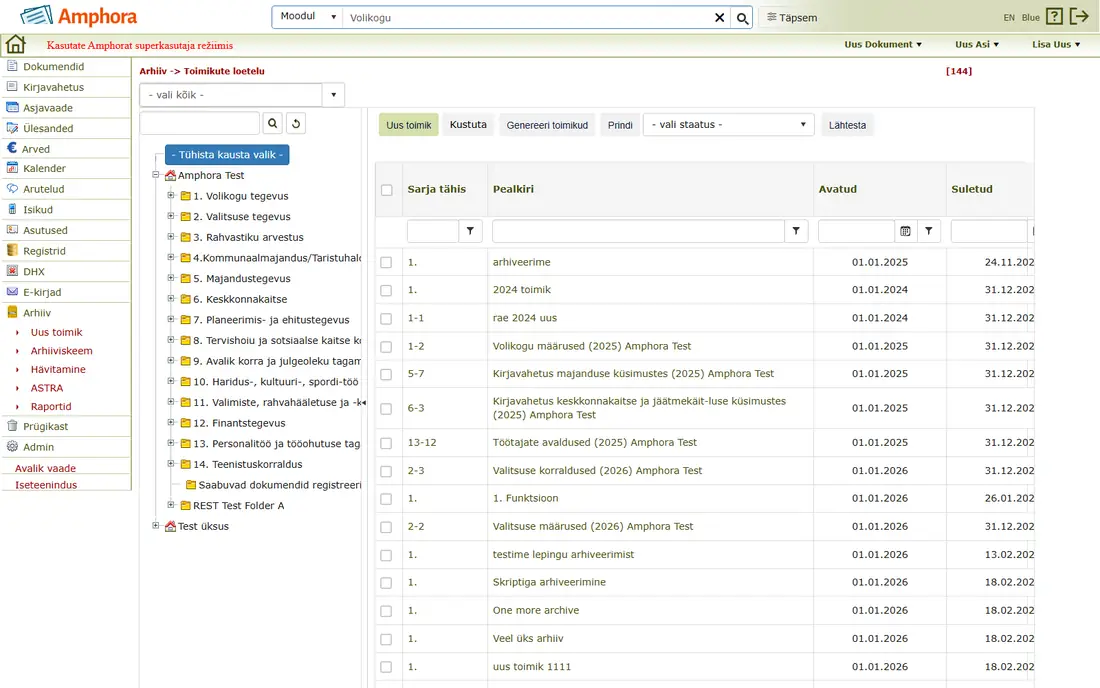This screenshot has width=1100, height=688.
Task: Open Arhiiviskeem under Arhiiv
Action: (61, 351)
